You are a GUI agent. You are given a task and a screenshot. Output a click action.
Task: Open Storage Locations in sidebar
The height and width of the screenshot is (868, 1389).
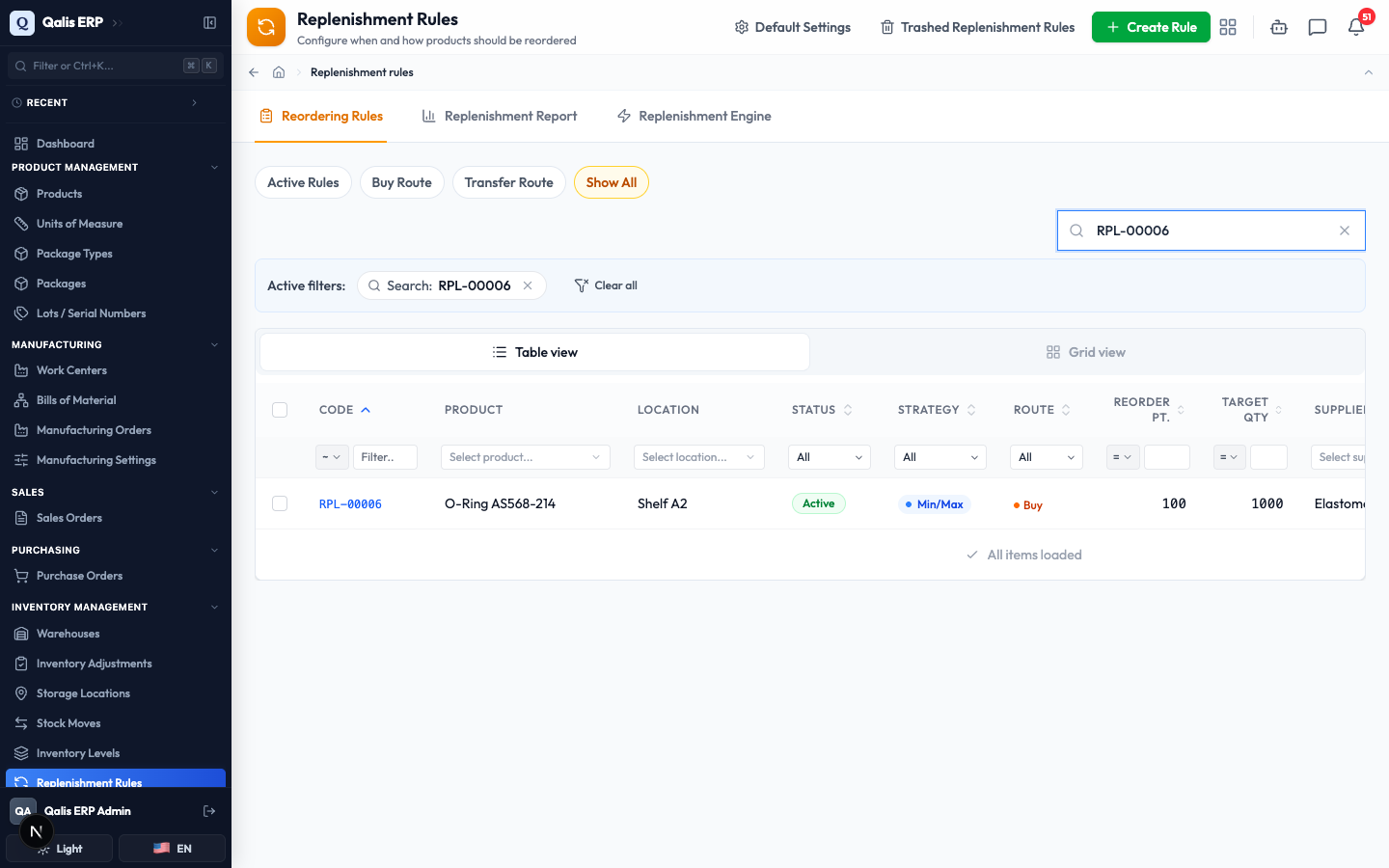coord(116,693)
